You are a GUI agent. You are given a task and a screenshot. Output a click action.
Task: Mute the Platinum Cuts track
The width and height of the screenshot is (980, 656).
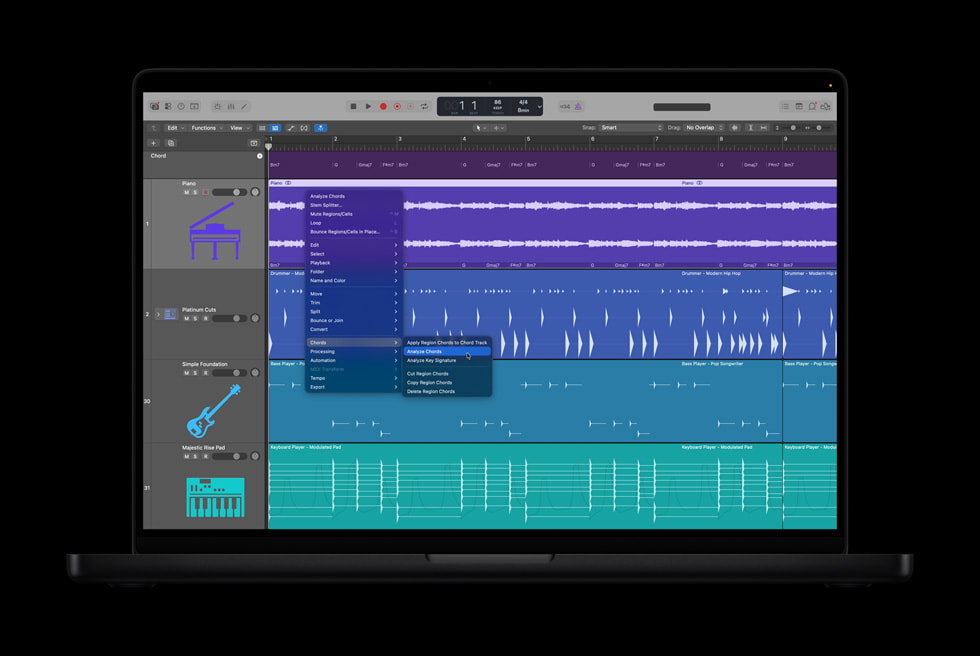click(186, 318)
